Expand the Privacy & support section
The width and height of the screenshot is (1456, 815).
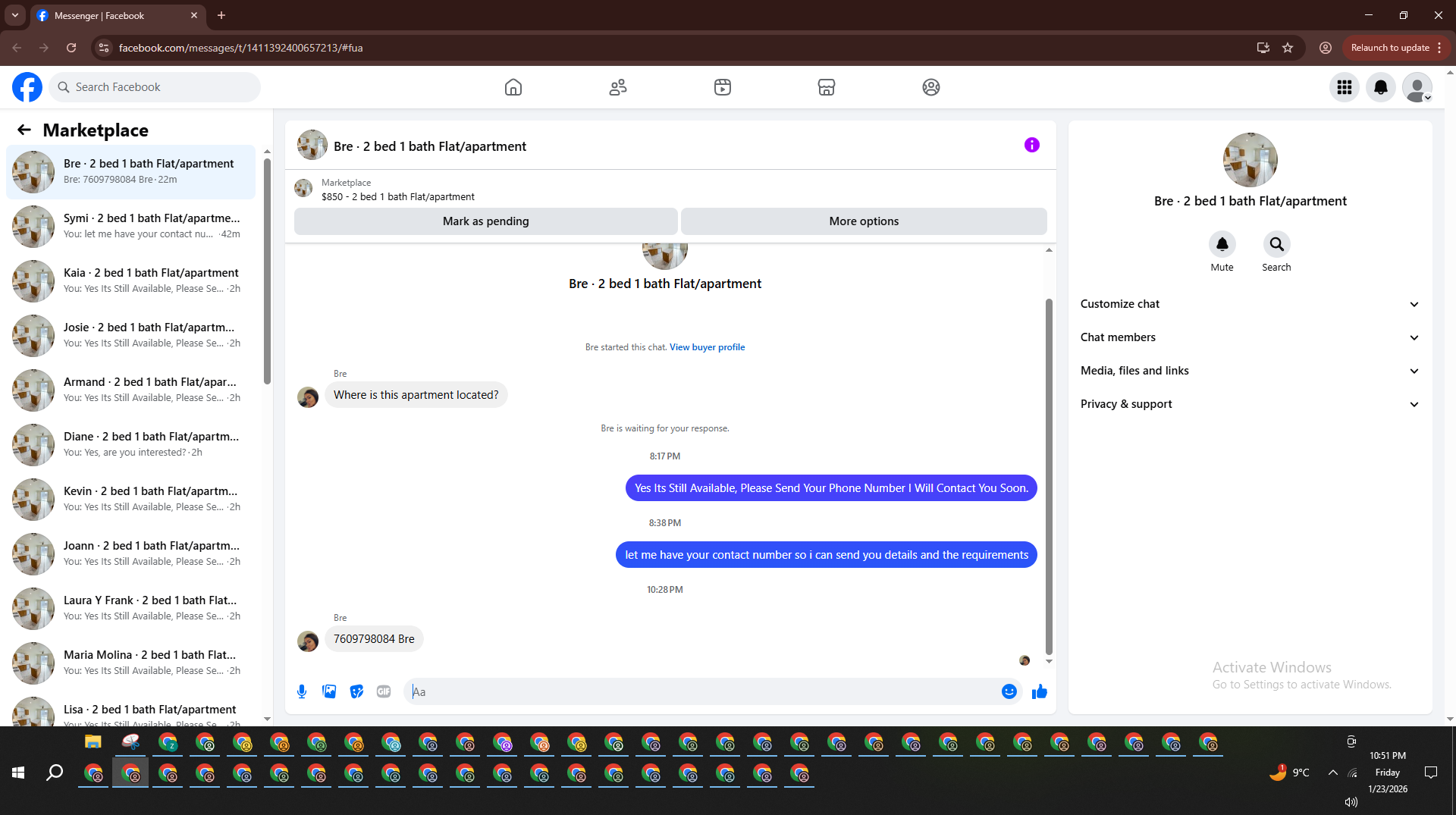pyautogui.click(x=1250, y=404)
